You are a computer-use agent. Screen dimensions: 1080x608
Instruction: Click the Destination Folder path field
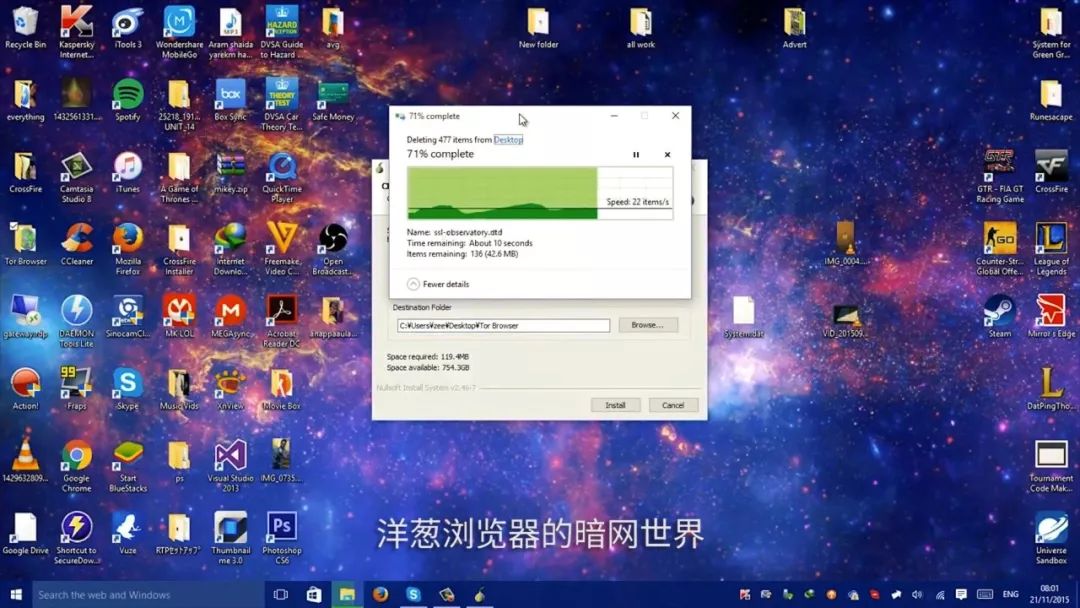[x=503, y=325]
